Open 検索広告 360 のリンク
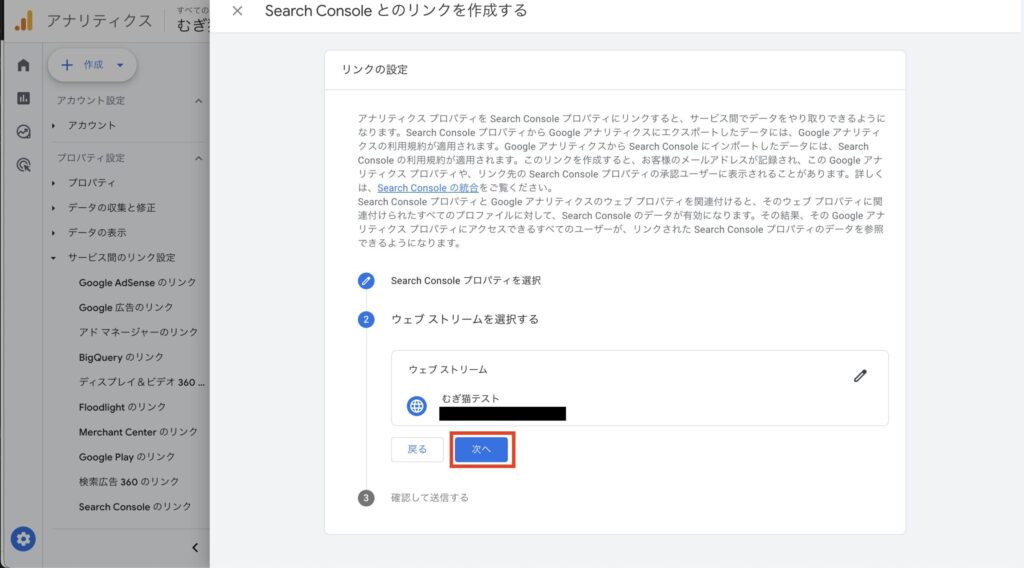Screen dimensions: 1024x568 click(x=129, y=482)
